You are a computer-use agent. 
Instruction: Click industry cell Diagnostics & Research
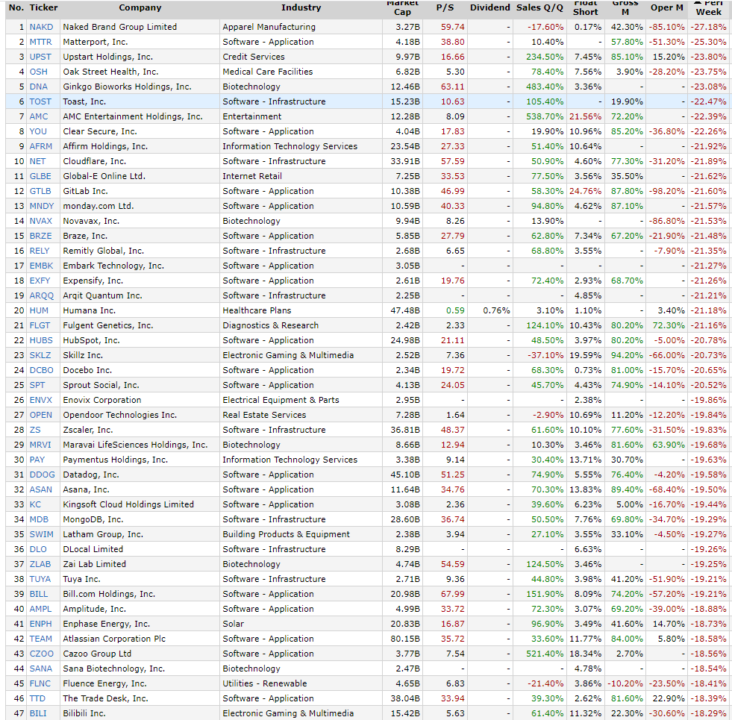coord(270,326)
